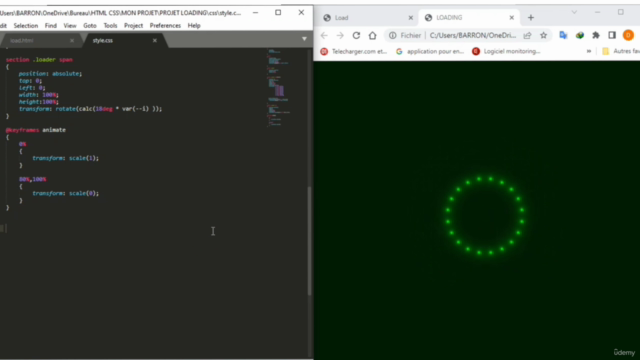Image resolution: width=640 pixels, height=360 pixels.
Task: Click the 'position: absolute;' code line
Action: [x=50, y=73]
